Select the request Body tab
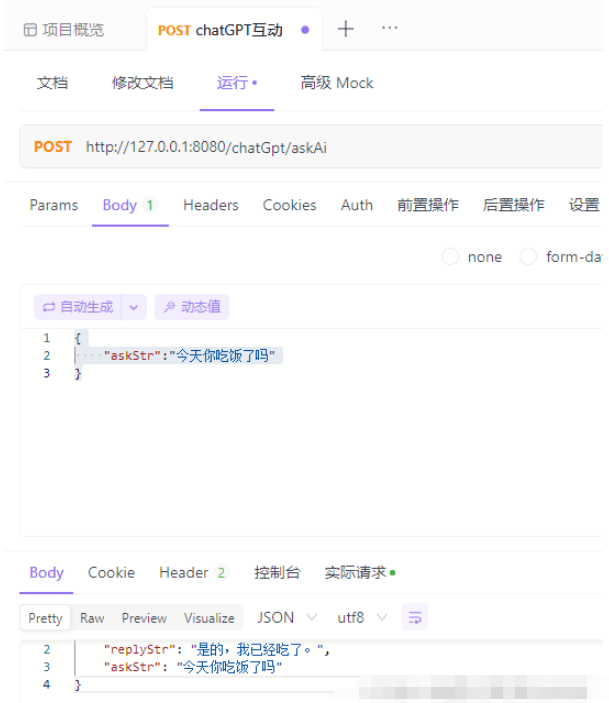This screenshot has width=609, height=703. coord(130,205)
